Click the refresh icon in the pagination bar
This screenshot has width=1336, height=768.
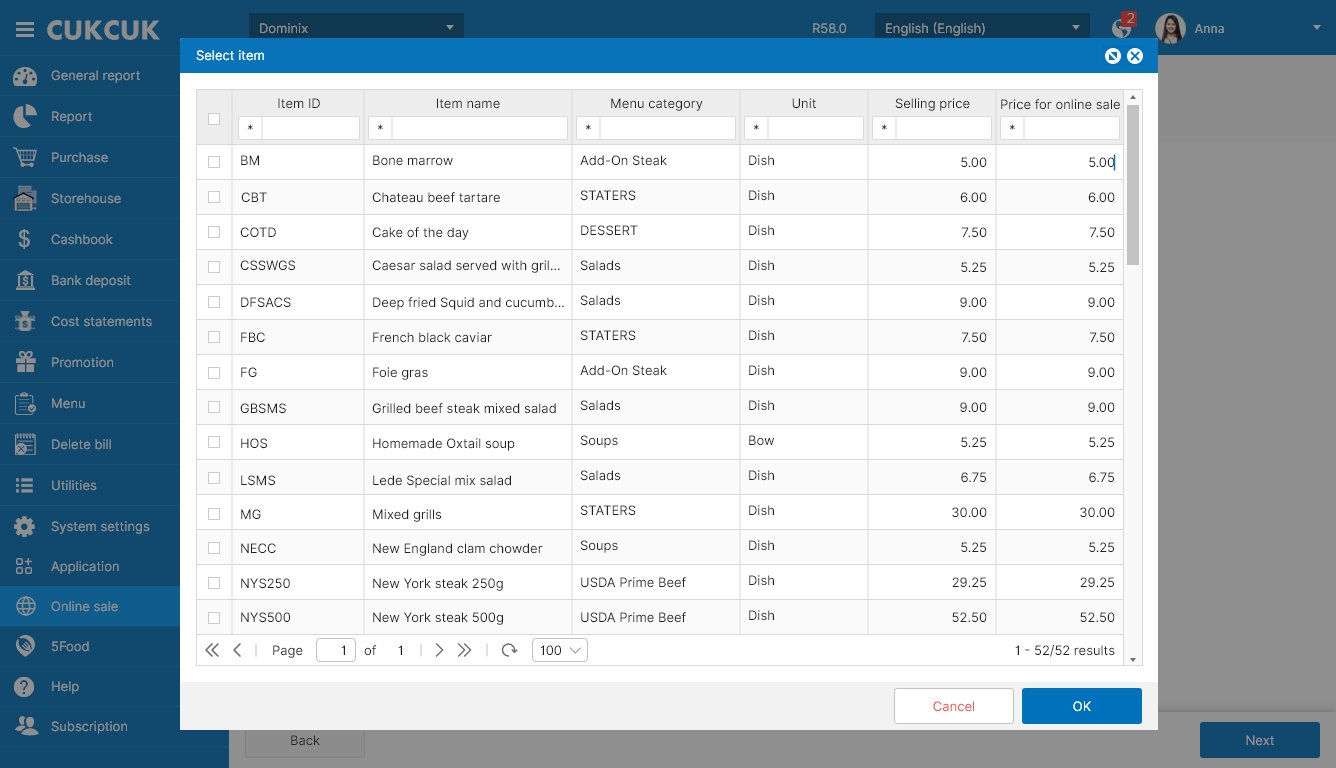pos(509,650)
